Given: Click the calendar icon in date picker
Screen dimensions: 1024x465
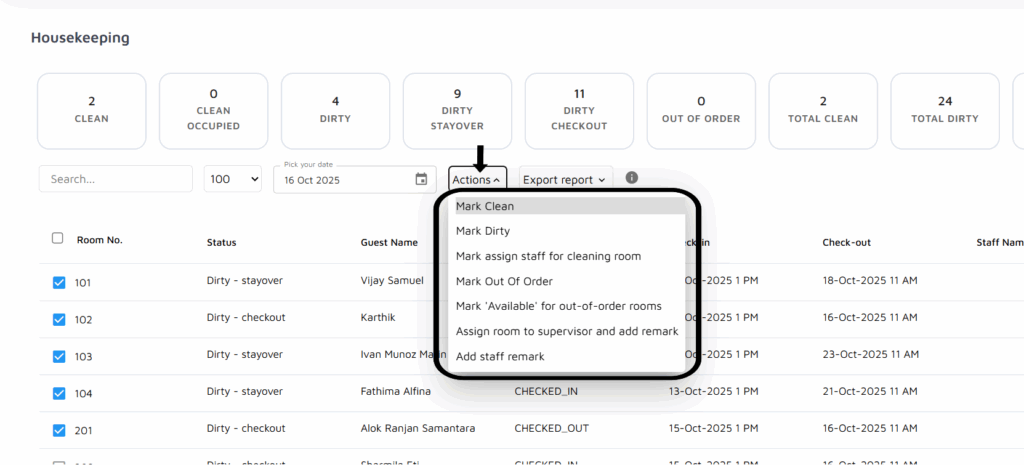Looking at the screenshot, I should 421,180.
